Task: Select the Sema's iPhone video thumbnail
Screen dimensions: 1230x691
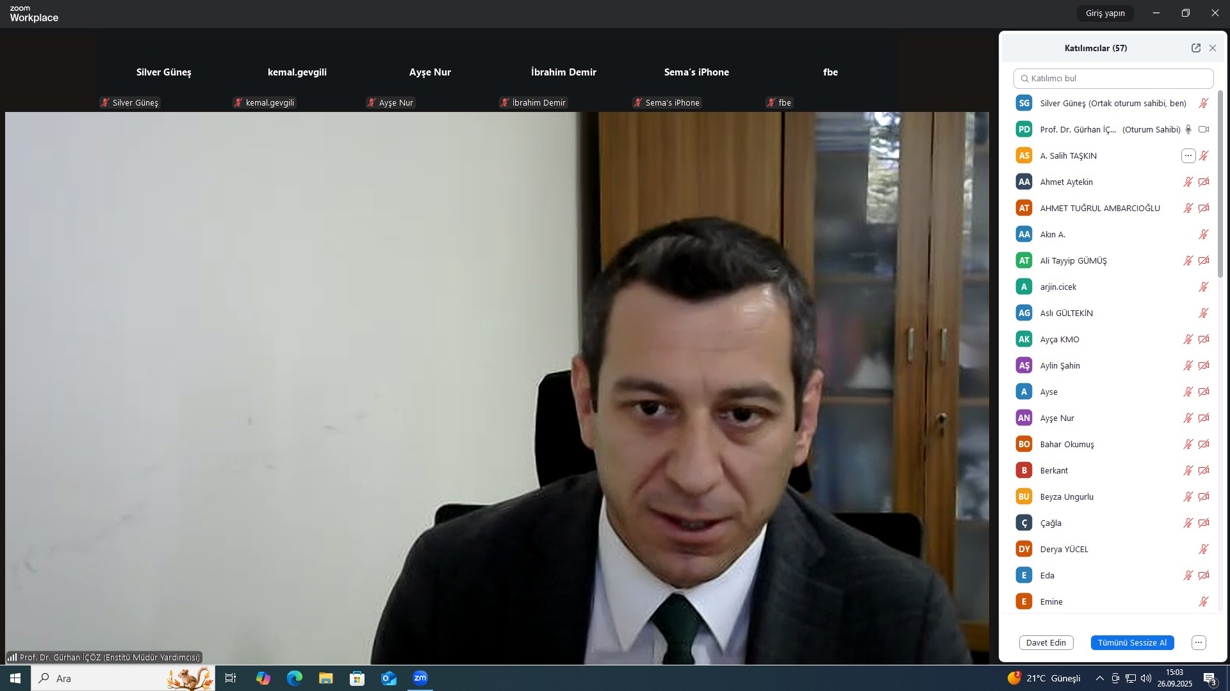Action: 697,72
